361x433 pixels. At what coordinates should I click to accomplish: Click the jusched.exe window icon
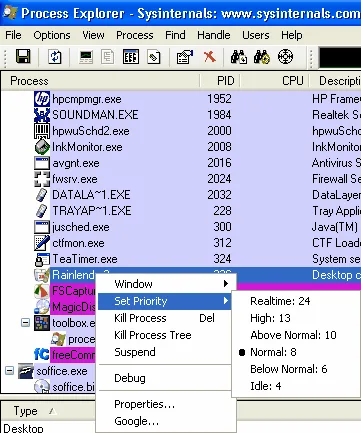[x=42, y=227]
